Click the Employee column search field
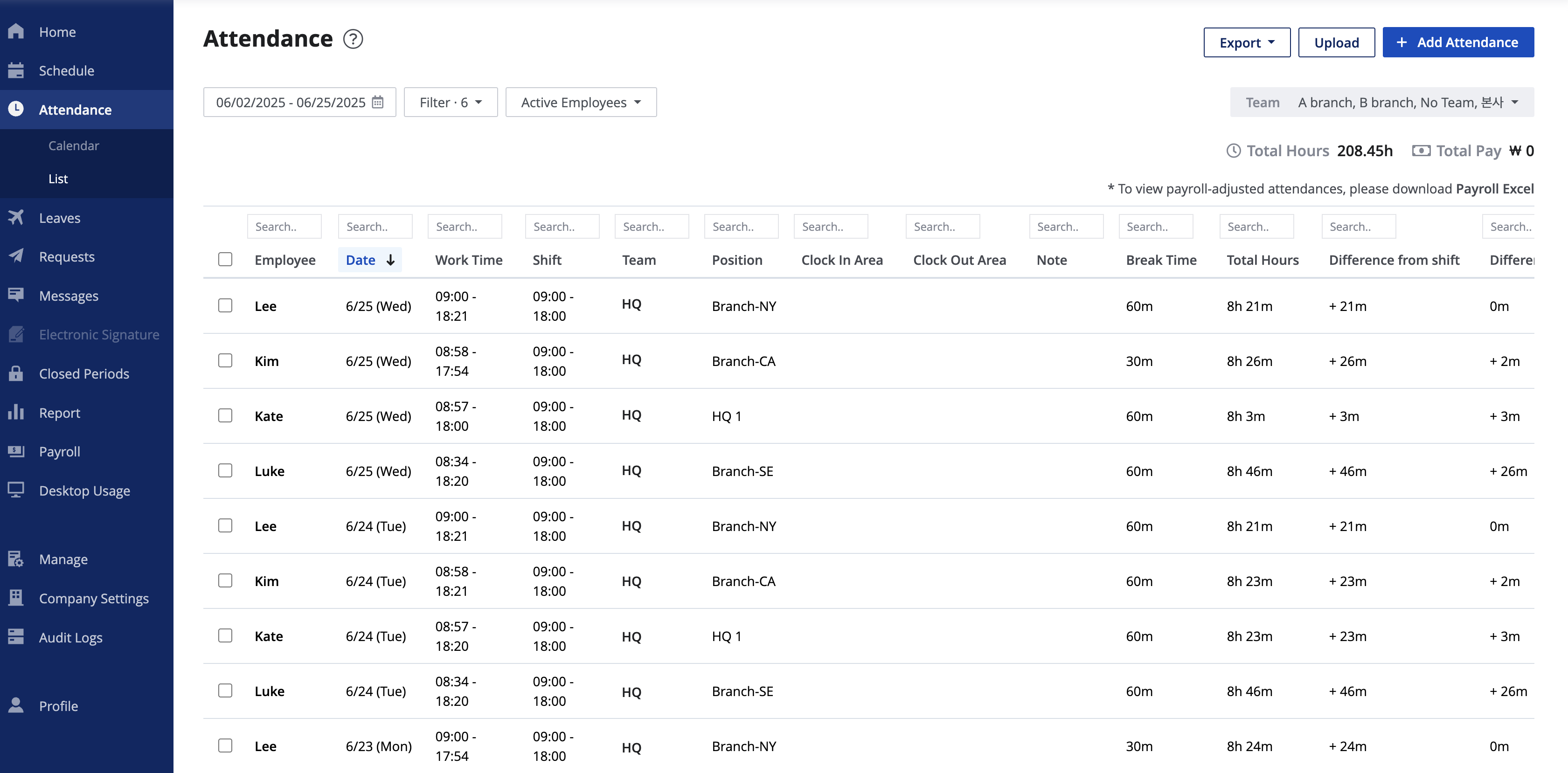The height and width of the screenshot is (773, 1568). (284, 227)
